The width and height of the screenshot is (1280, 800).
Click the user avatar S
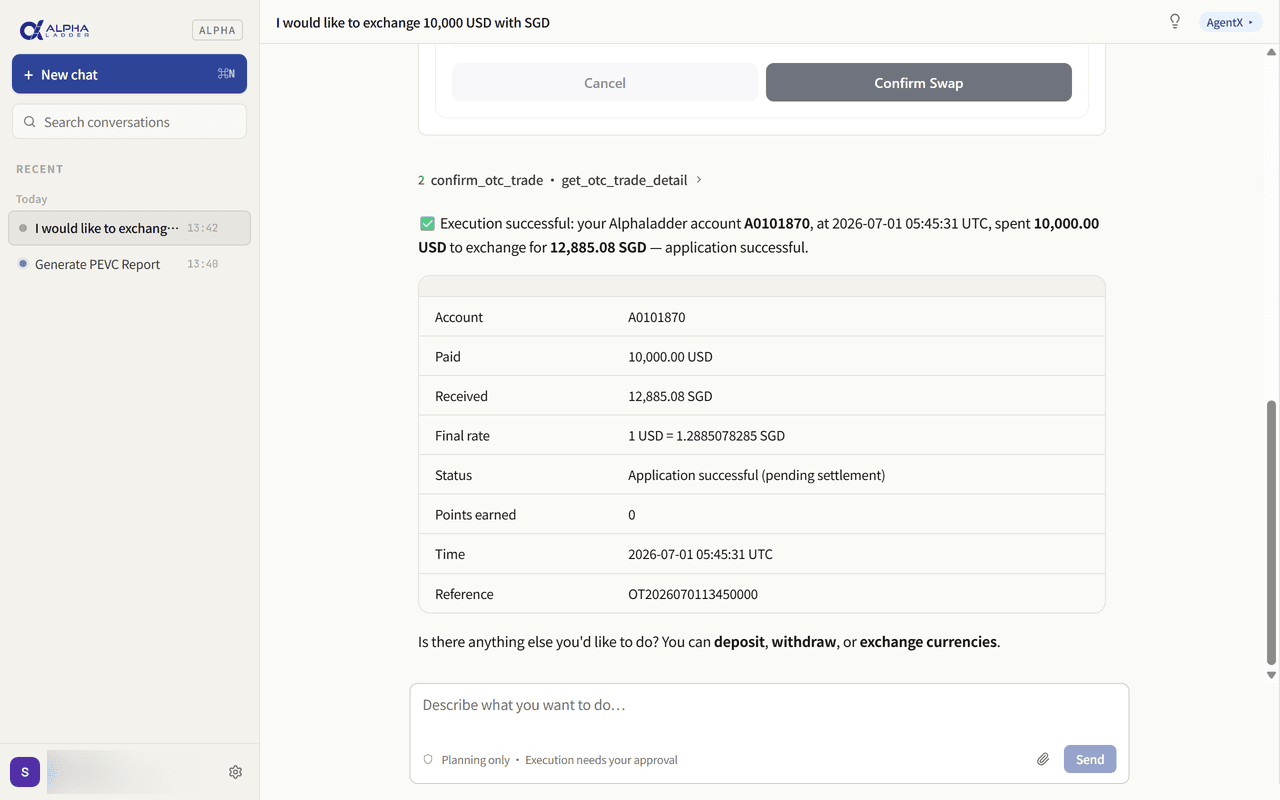click(25, 772)
